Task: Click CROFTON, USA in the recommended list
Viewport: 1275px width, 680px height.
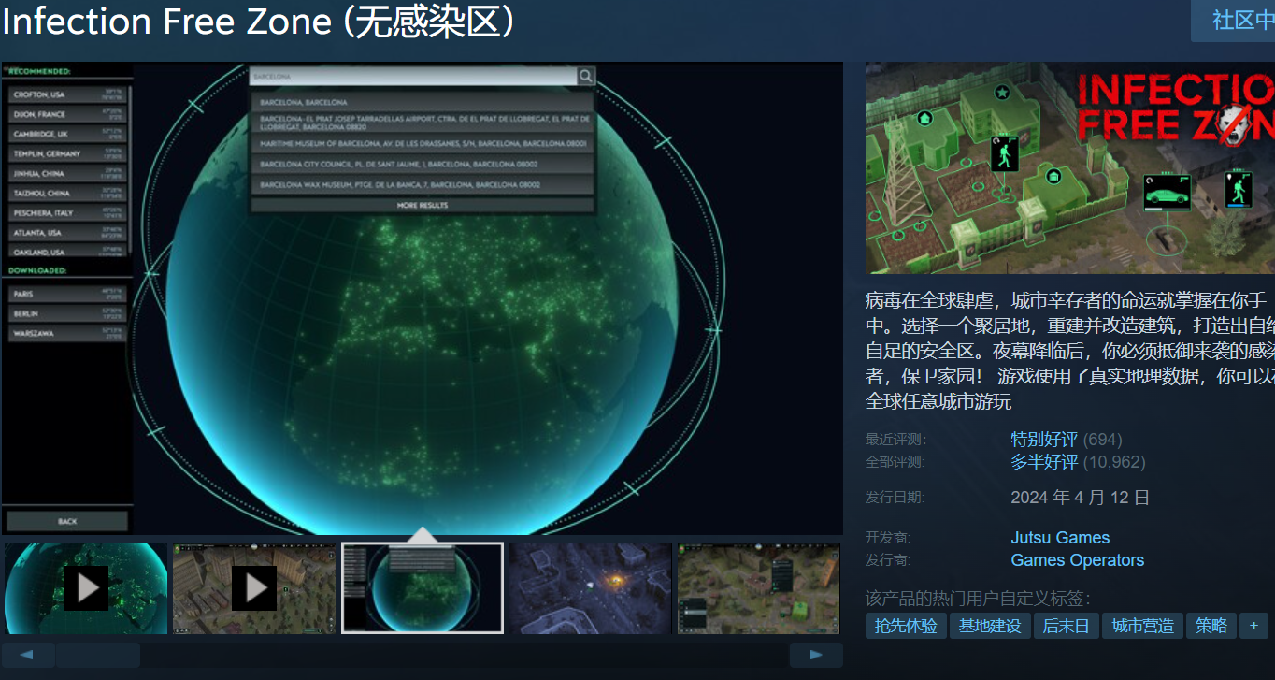Action: (x=68, y=95)
